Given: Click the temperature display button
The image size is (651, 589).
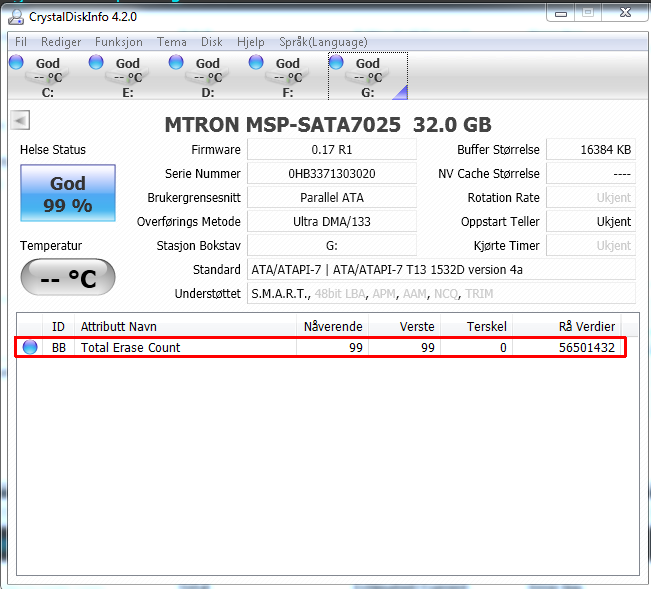Looking at the screenshot, I should (x=68, y=277).
